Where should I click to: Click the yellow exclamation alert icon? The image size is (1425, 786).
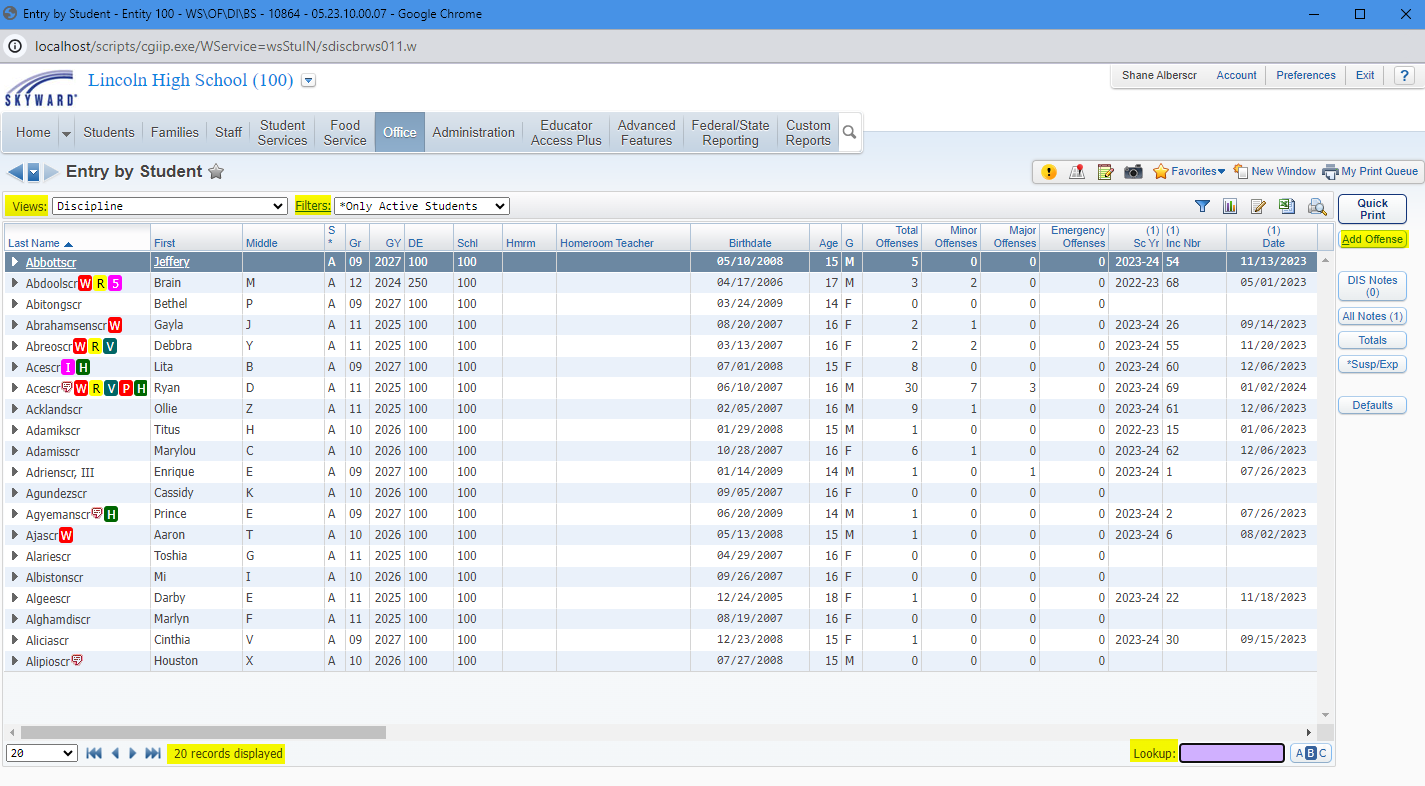[1048, 172]
